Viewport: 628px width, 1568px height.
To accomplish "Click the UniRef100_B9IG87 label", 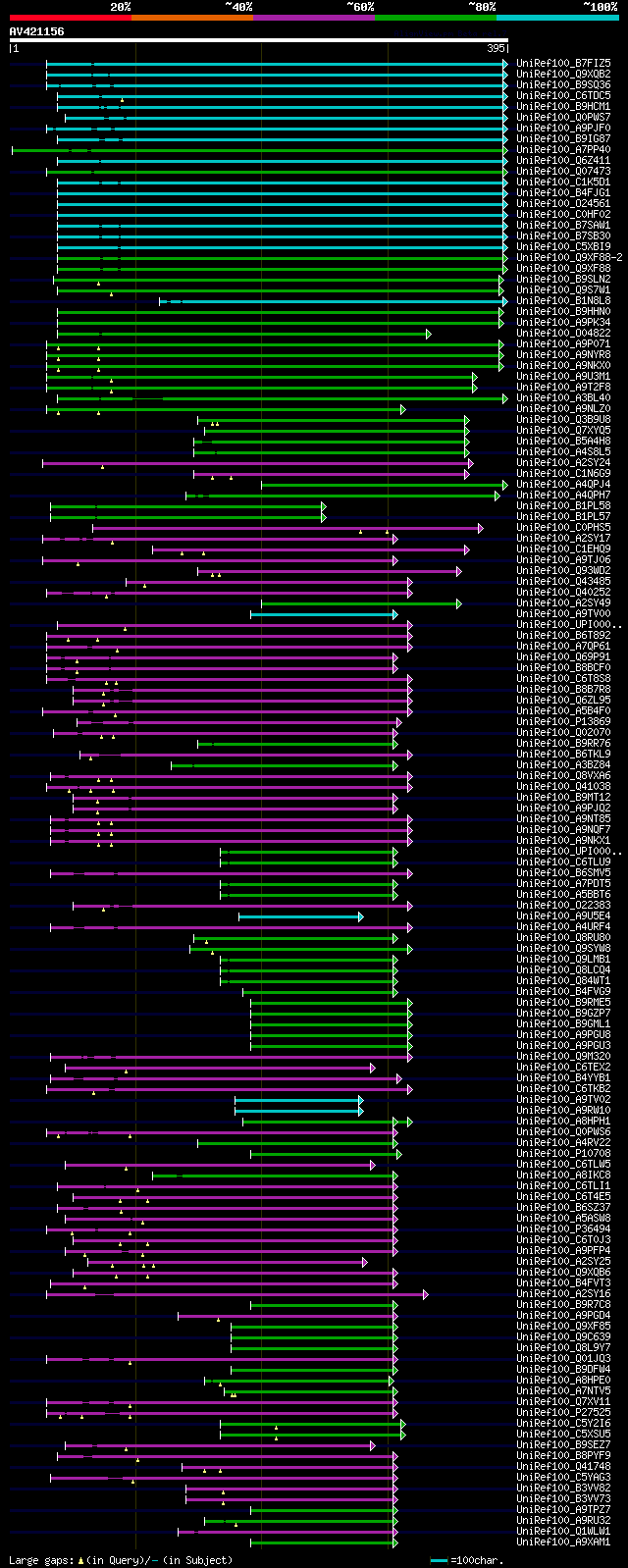I will pos(563,138).
